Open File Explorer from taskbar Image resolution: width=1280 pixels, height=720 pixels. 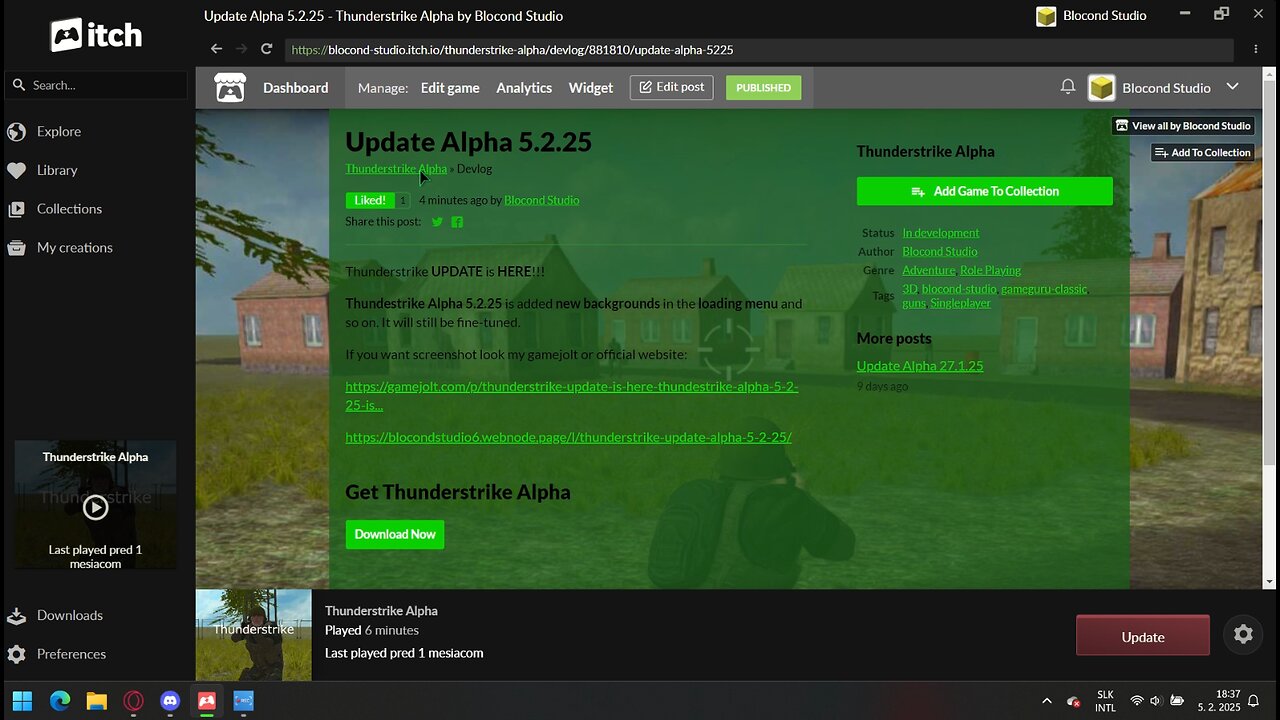(x=97, y=701)
